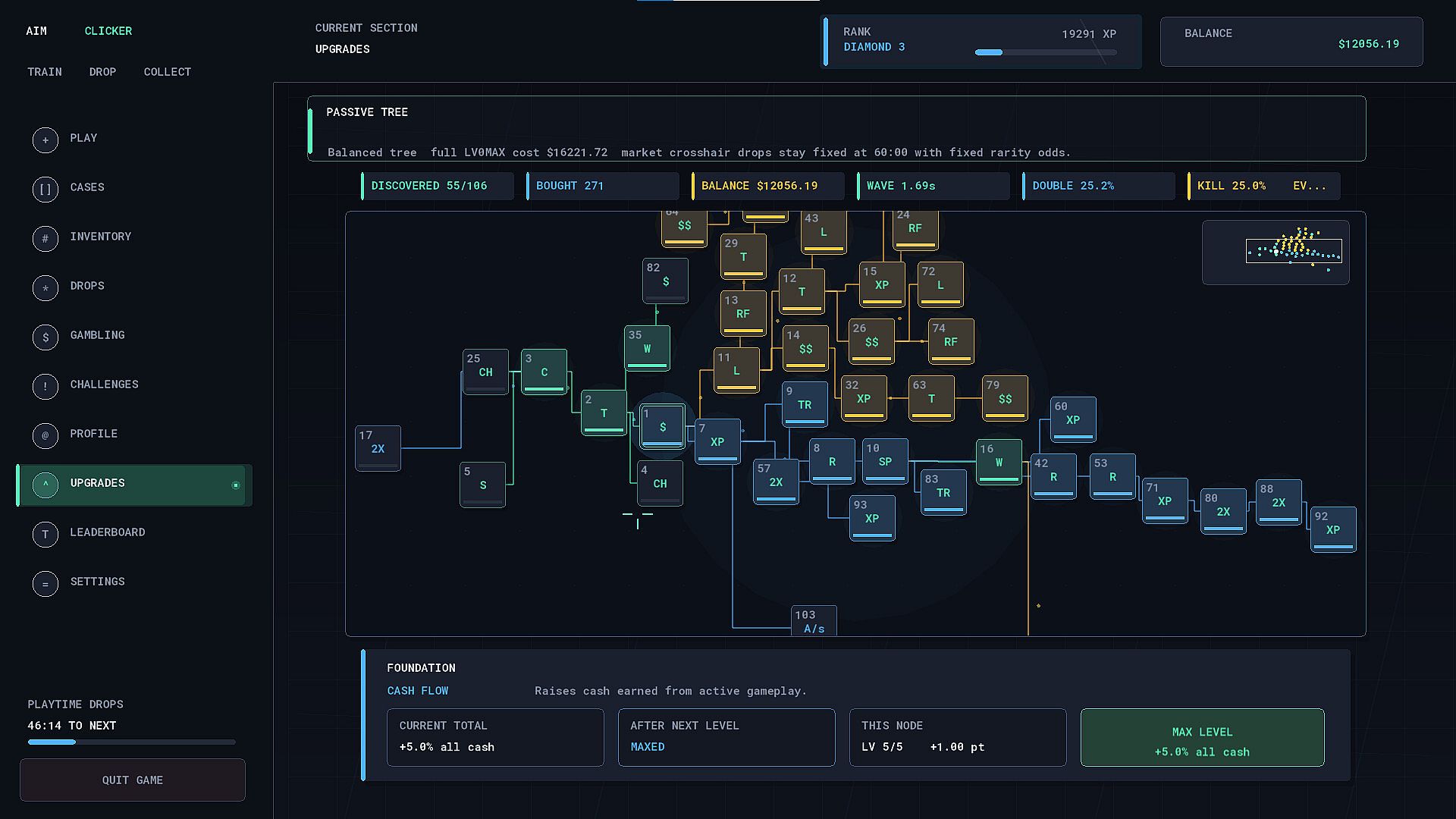Switch to AIM mode tab

click(36, 31)
